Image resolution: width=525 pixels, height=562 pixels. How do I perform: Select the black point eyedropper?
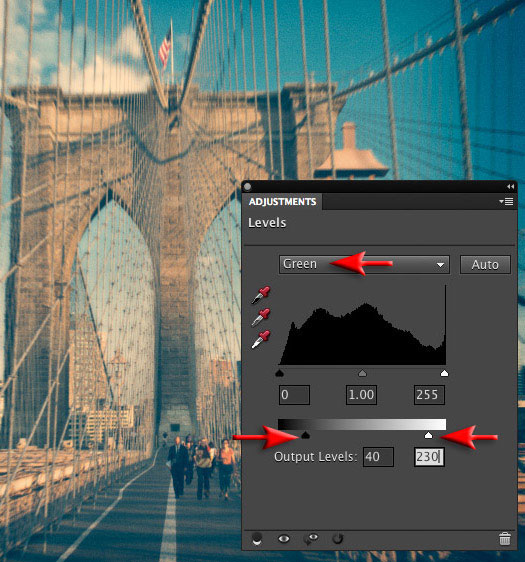click(261, 295)
